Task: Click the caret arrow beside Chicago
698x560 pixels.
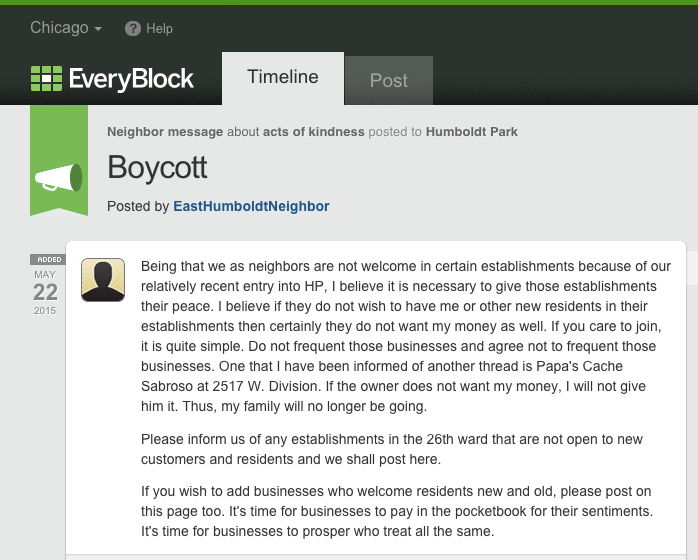Action: click(98, 29)
